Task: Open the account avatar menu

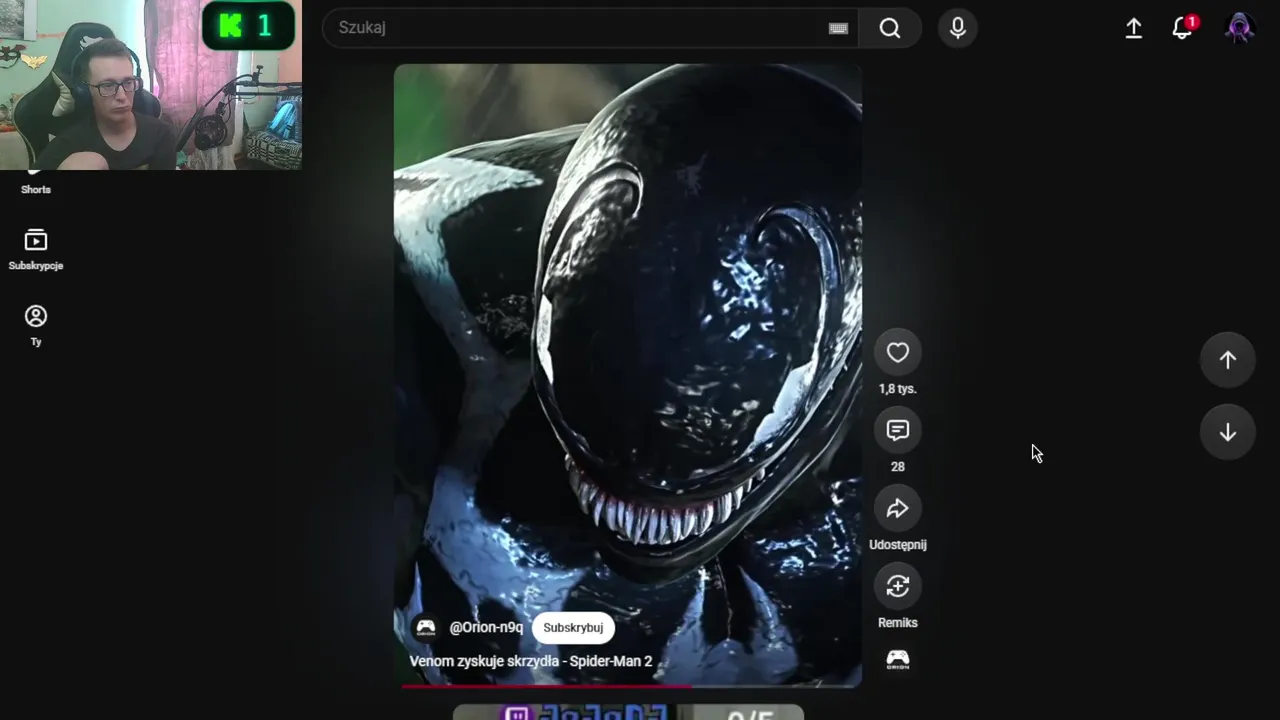Action: [1240, 28]
